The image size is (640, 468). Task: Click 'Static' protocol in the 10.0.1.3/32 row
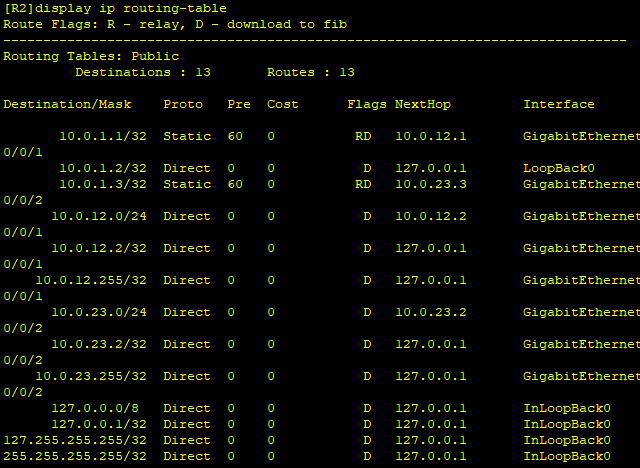click(187, 184)
